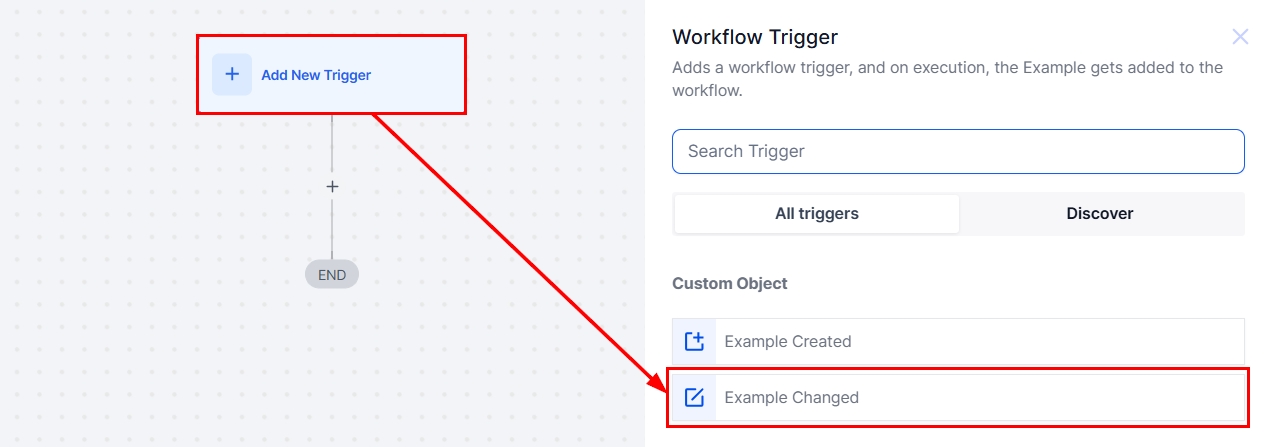Viewport: 1272px width, 447px height.
Task: Click the "Add New Trigger" label text
Action: tap(316, 75)
